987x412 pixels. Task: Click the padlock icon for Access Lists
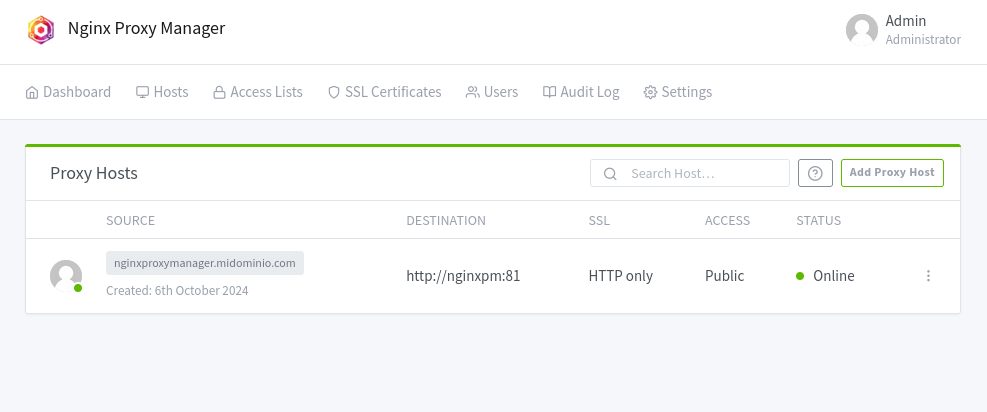click(219, 92)
